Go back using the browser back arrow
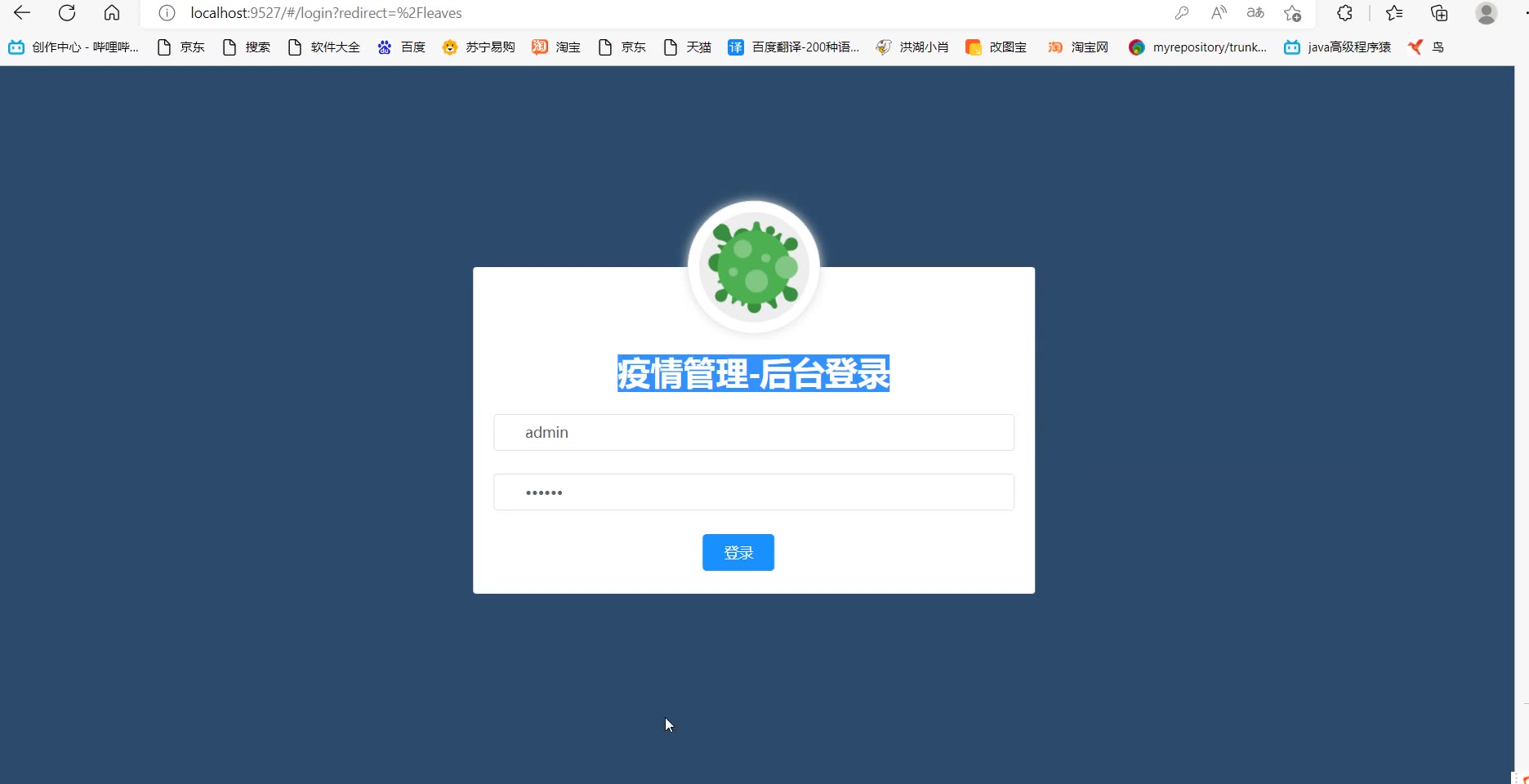Image resolution: width=1529 pixels, height=784 pixels. click(22, 13)
